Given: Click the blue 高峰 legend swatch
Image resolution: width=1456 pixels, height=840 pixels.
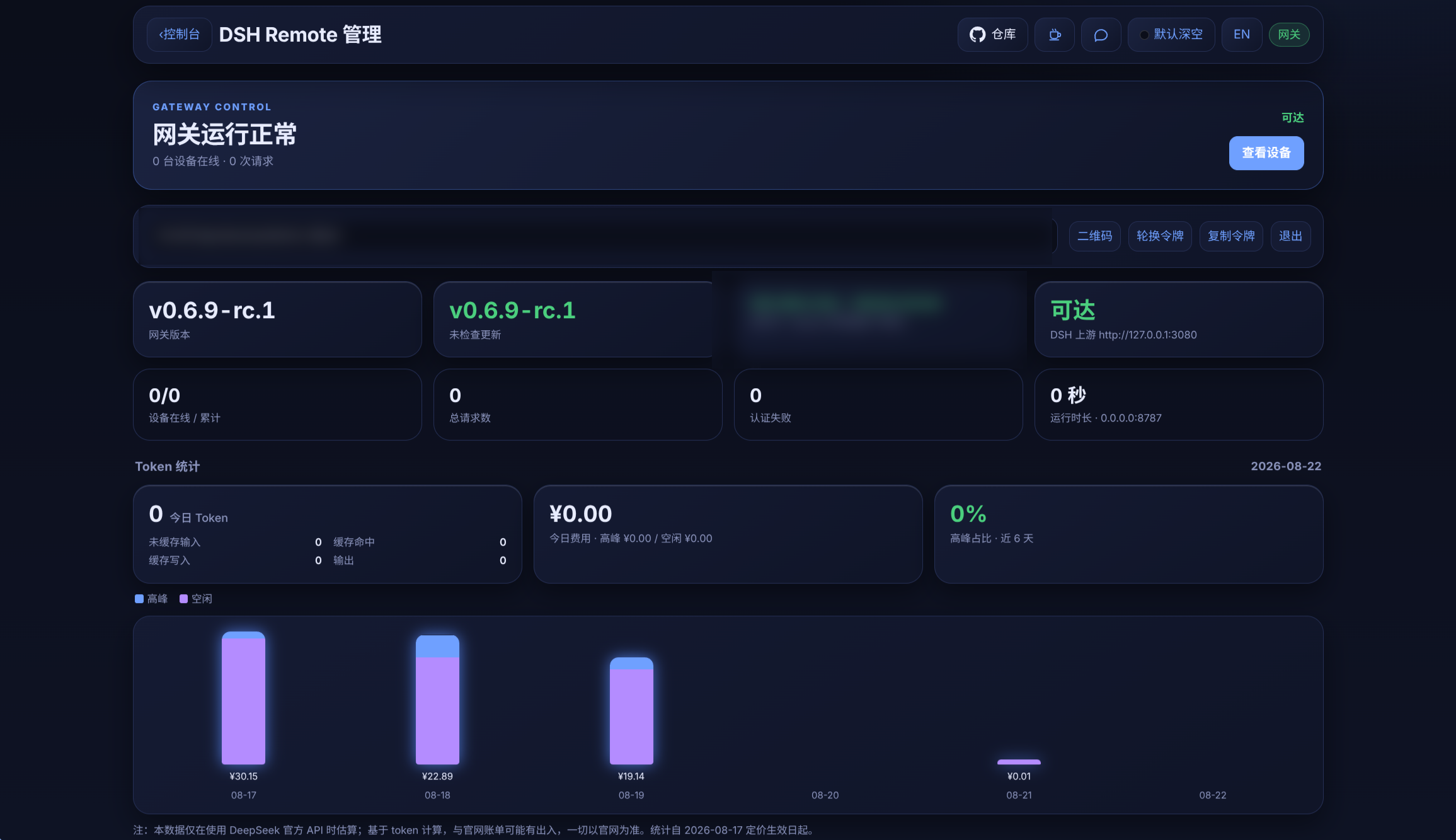Looking at the screenshot, I should point(139,599).
